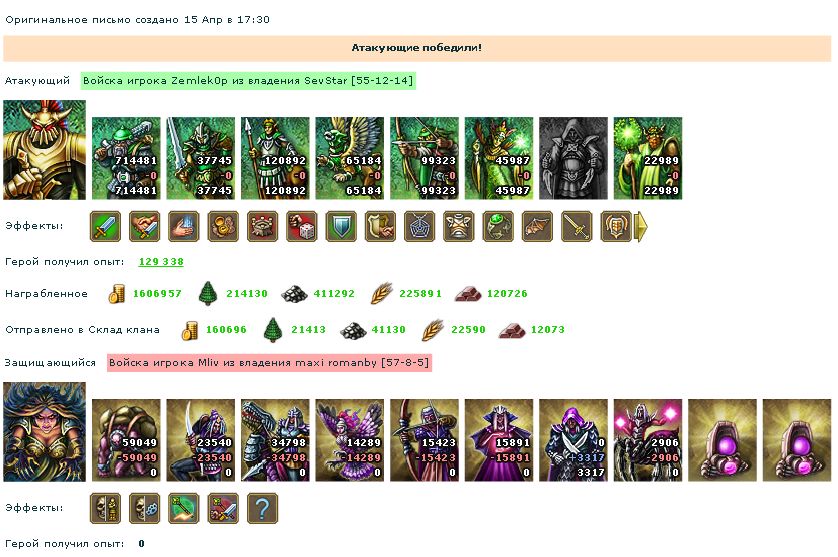838x557 pixels.
Task: Open attacker ZemlekOp troops from SevStar link
Action: (248, 81)
